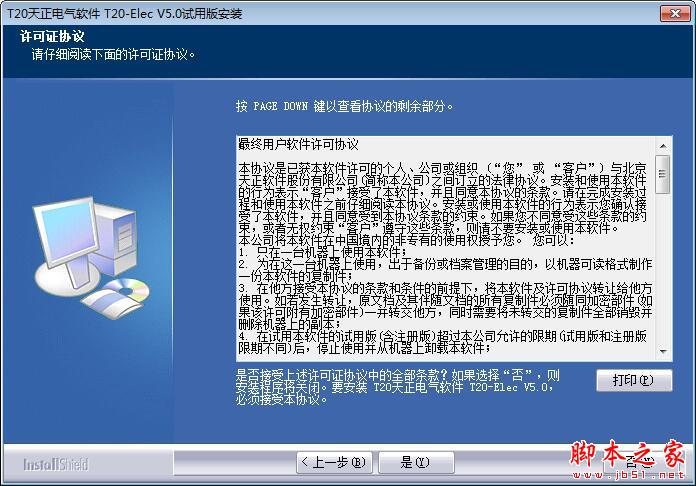Click the 本公司将本软件在中国境内 license line
Screen dimensions: 696x486
tap(406, 240)
